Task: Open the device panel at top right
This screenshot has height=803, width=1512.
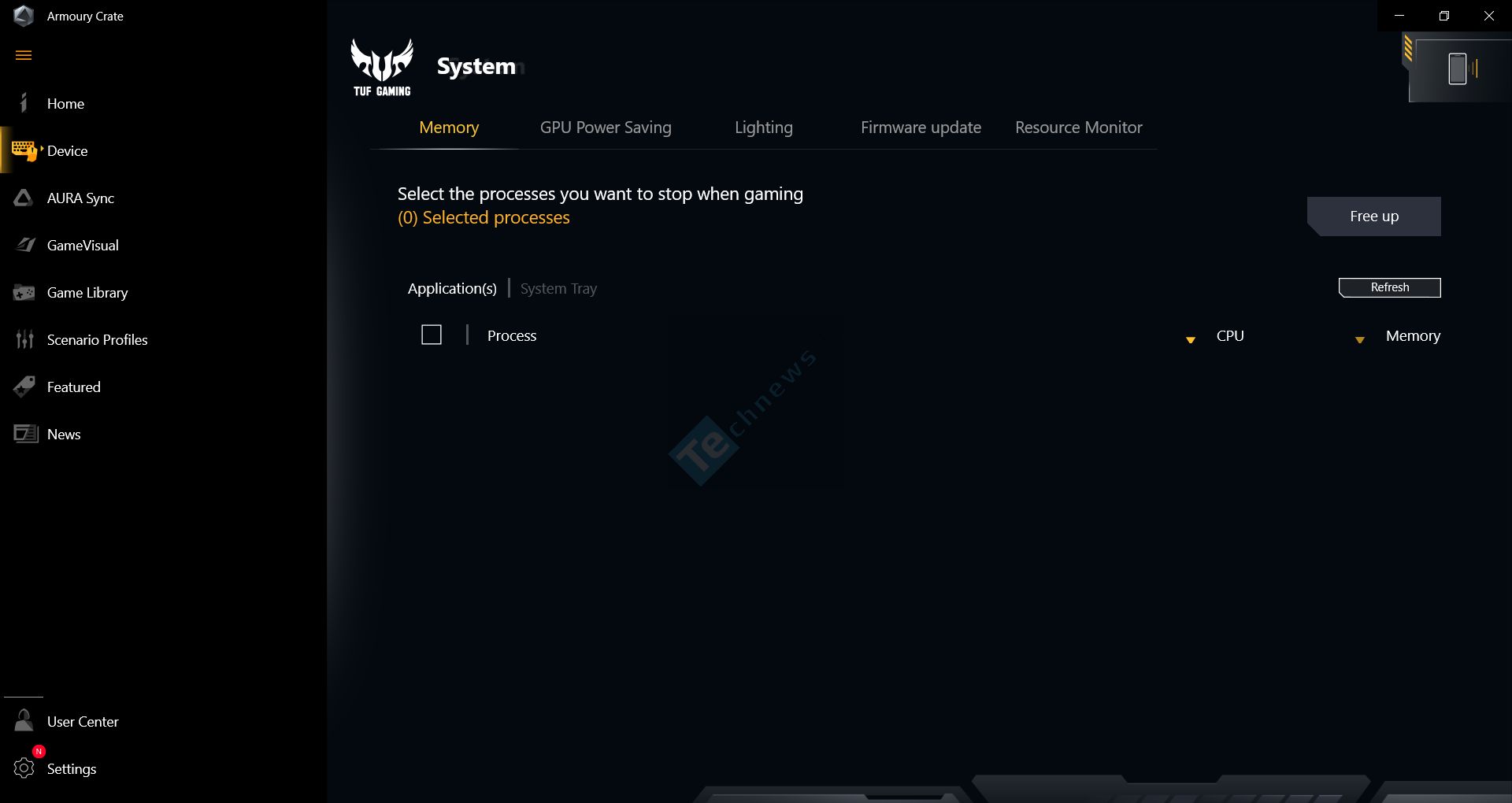Action: tap(1458, 69)
